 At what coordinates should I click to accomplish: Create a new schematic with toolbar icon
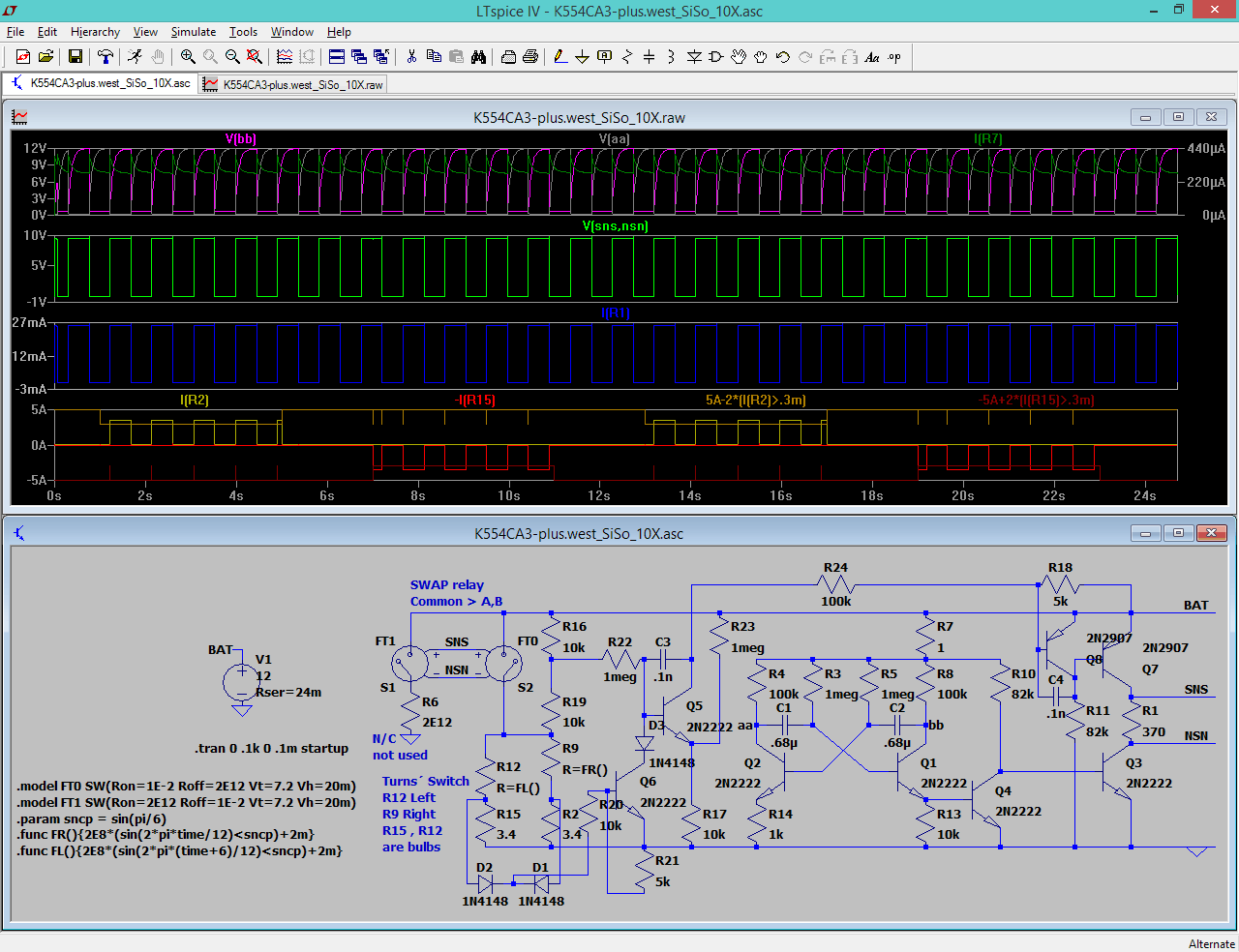(23, 57)
